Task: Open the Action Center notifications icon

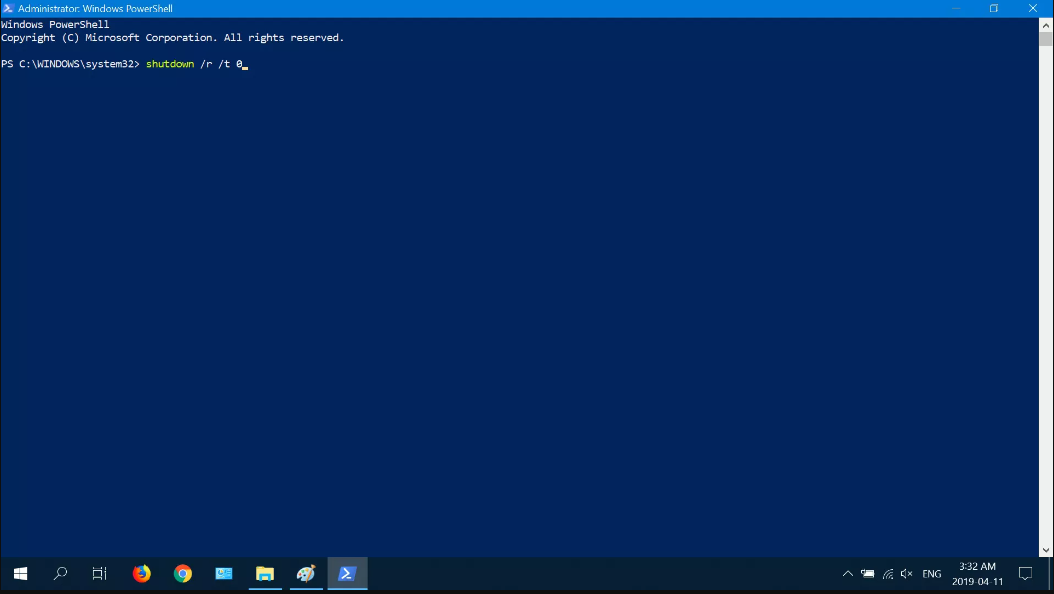Action: (x=1025, y=573)
